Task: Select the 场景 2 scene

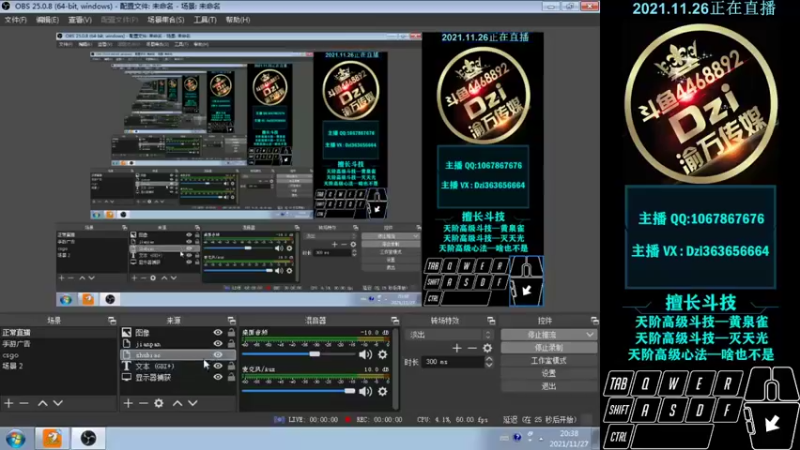Action: coord(59,366)
